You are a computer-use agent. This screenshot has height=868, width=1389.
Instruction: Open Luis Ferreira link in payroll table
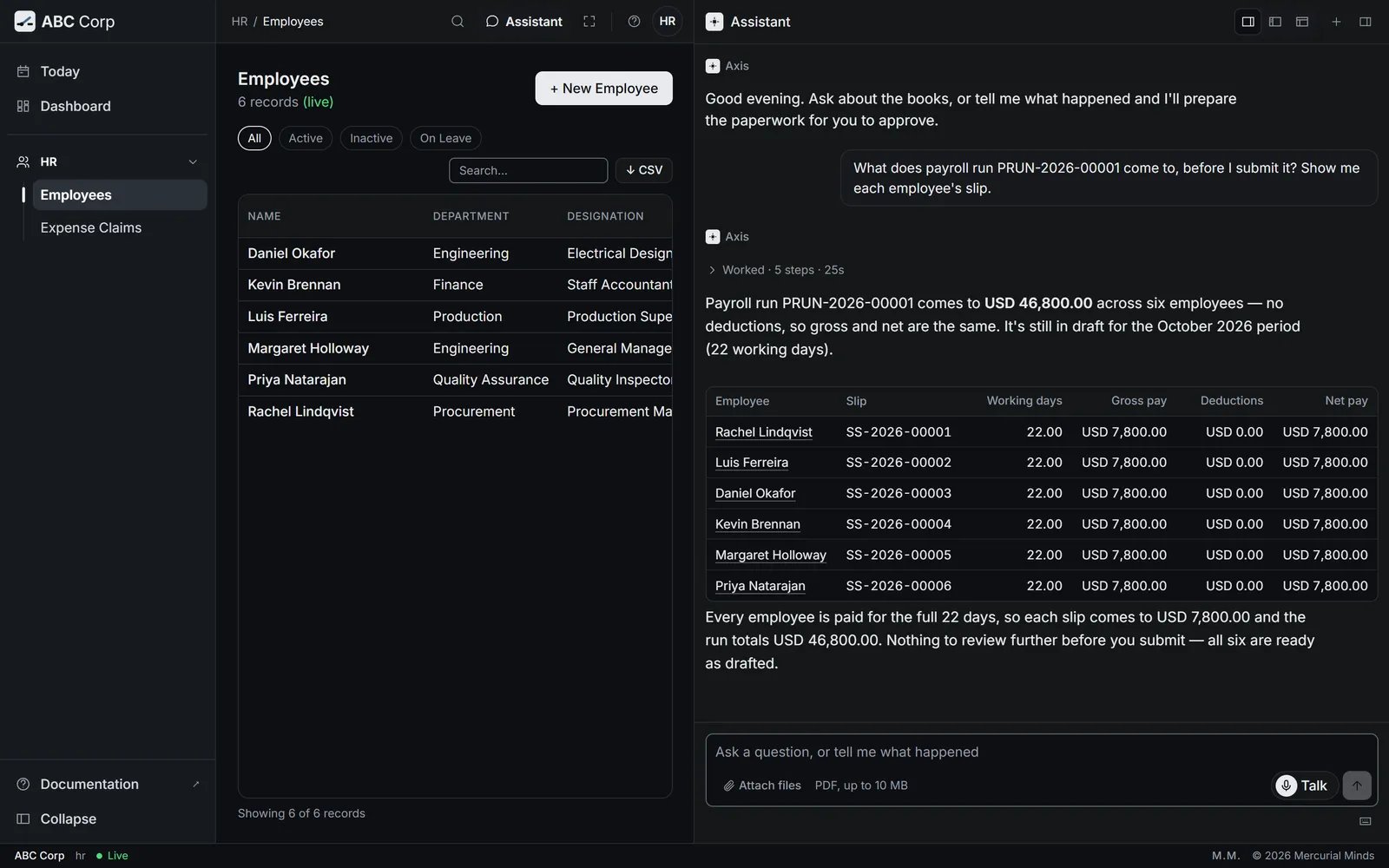pos(752,463)
